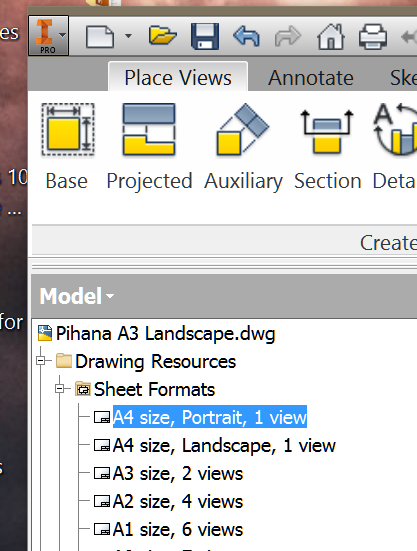Print the drawing with printer icon

[373, 36]
